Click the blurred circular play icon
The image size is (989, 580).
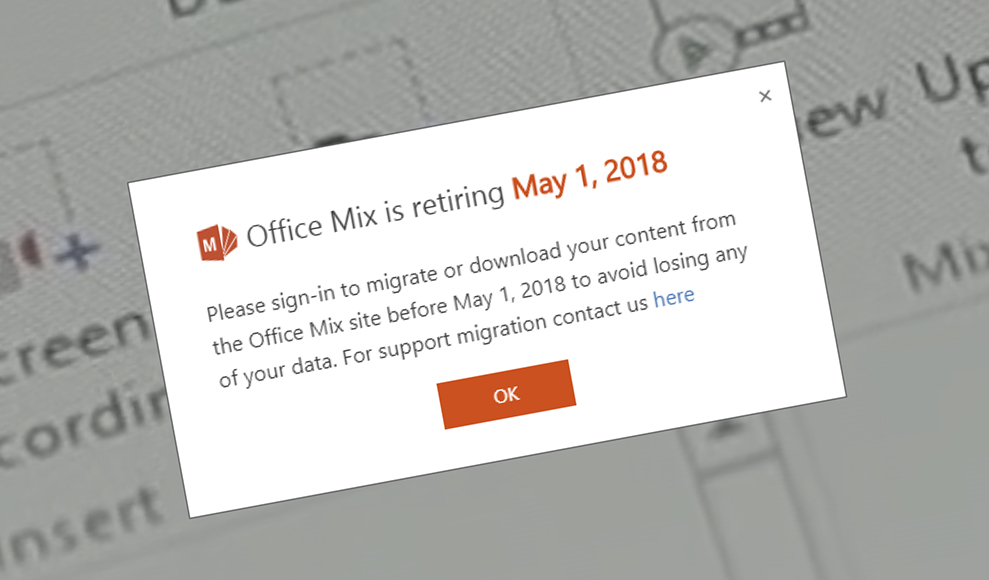(694, 50)
